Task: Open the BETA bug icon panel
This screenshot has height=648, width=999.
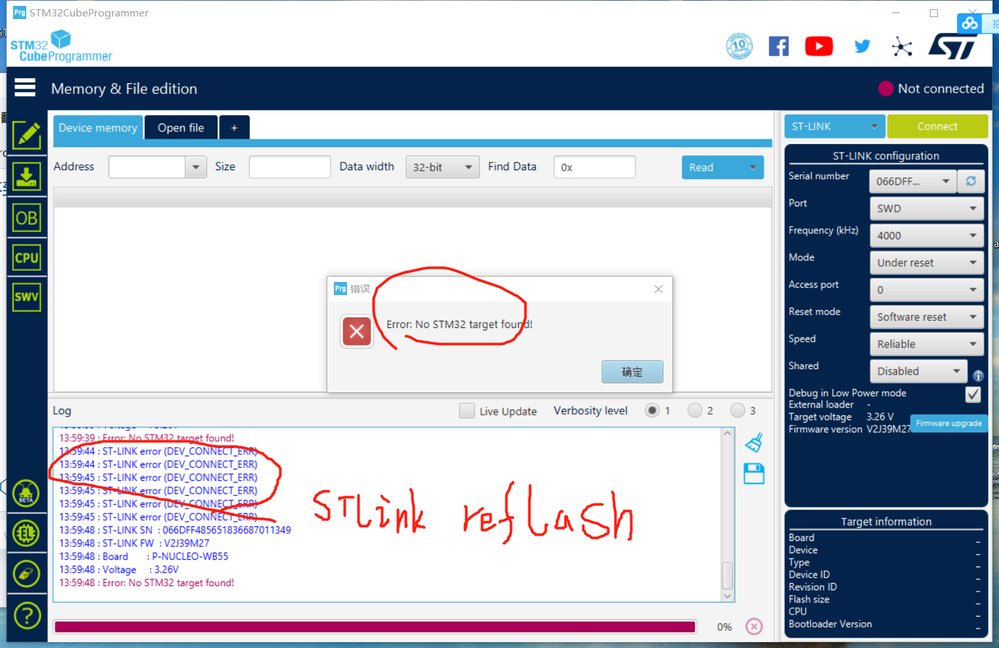Action: [x=26, y=494]
